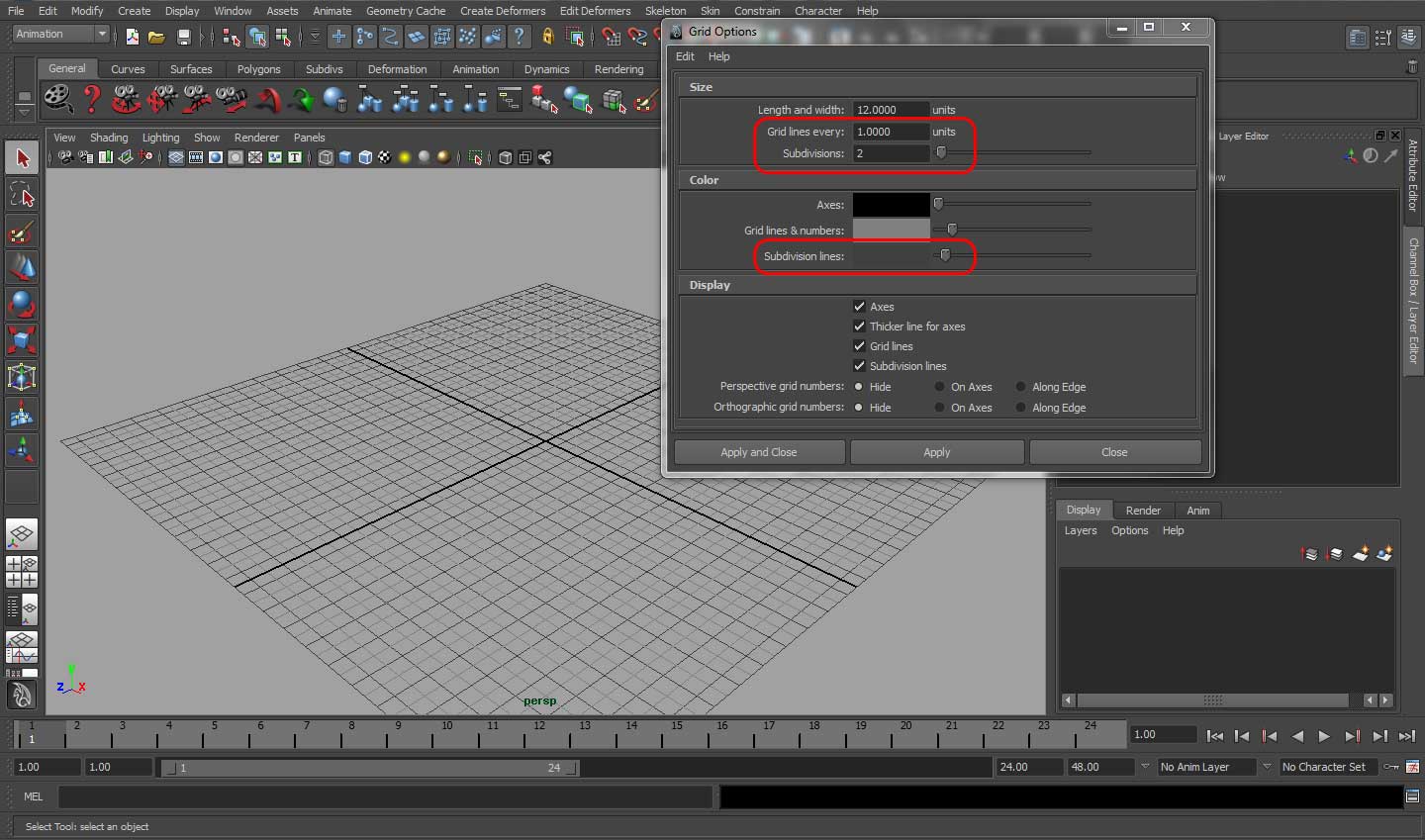Switch to the Polygons shelf tab
Image resolution: width=1425 pixels, height=840 pixels.
tap(258, 69)
